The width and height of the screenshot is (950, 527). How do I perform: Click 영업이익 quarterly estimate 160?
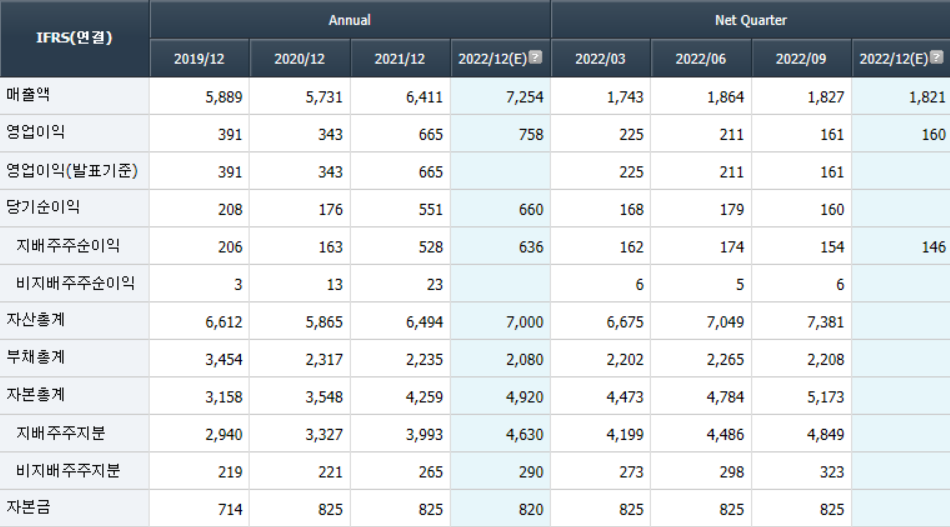934,134
